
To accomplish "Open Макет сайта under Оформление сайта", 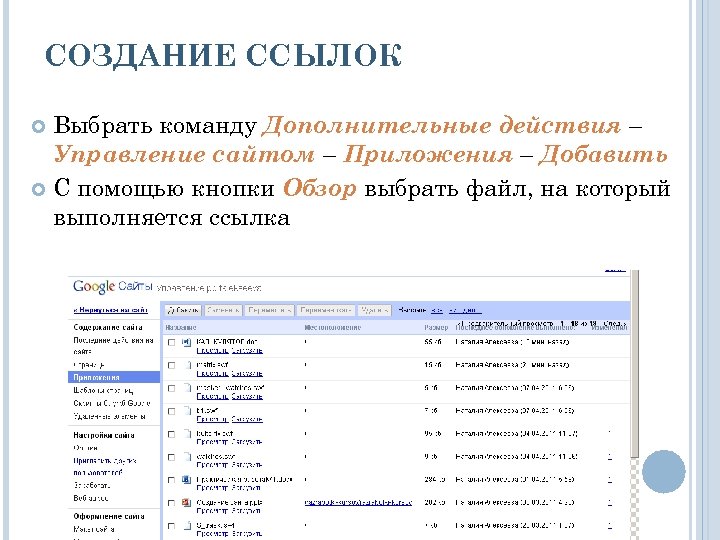I will point(94,529).
